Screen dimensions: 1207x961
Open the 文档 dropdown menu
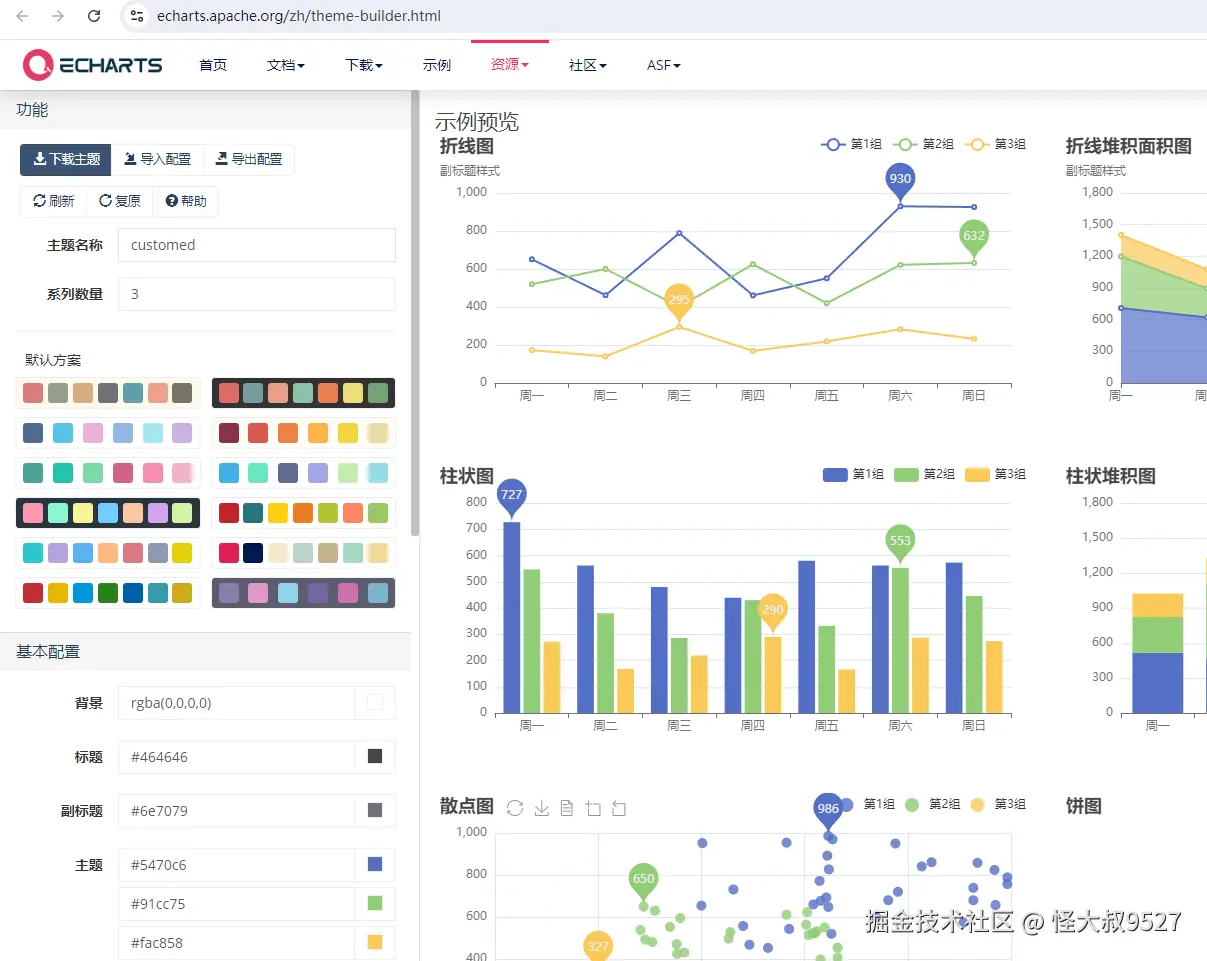(286, 65)
